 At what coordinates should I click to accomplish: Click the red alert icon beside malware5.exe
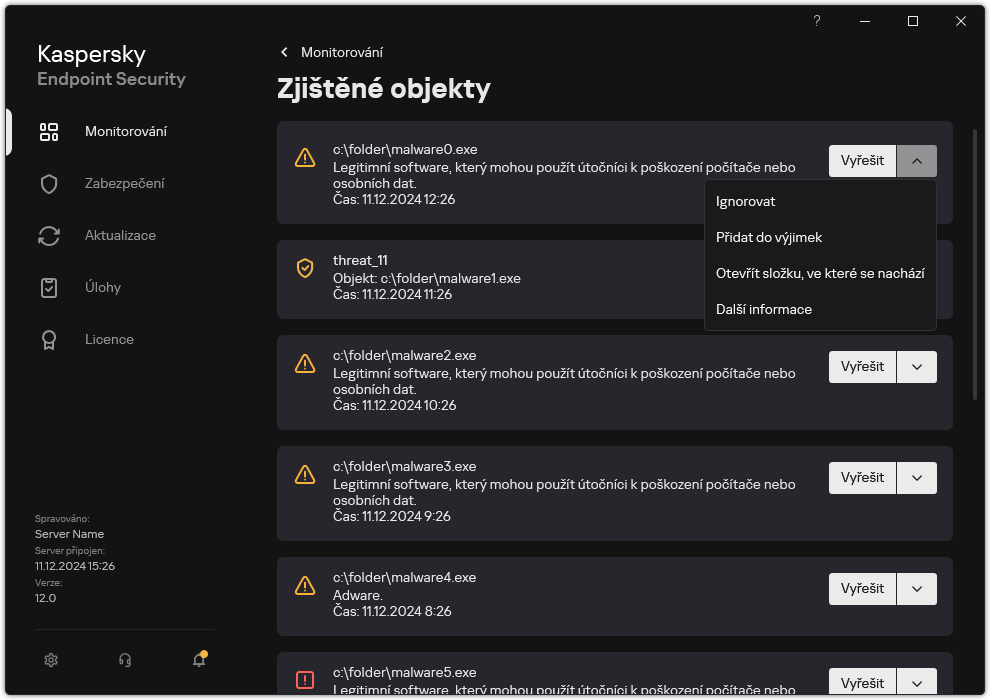(305, 679)
